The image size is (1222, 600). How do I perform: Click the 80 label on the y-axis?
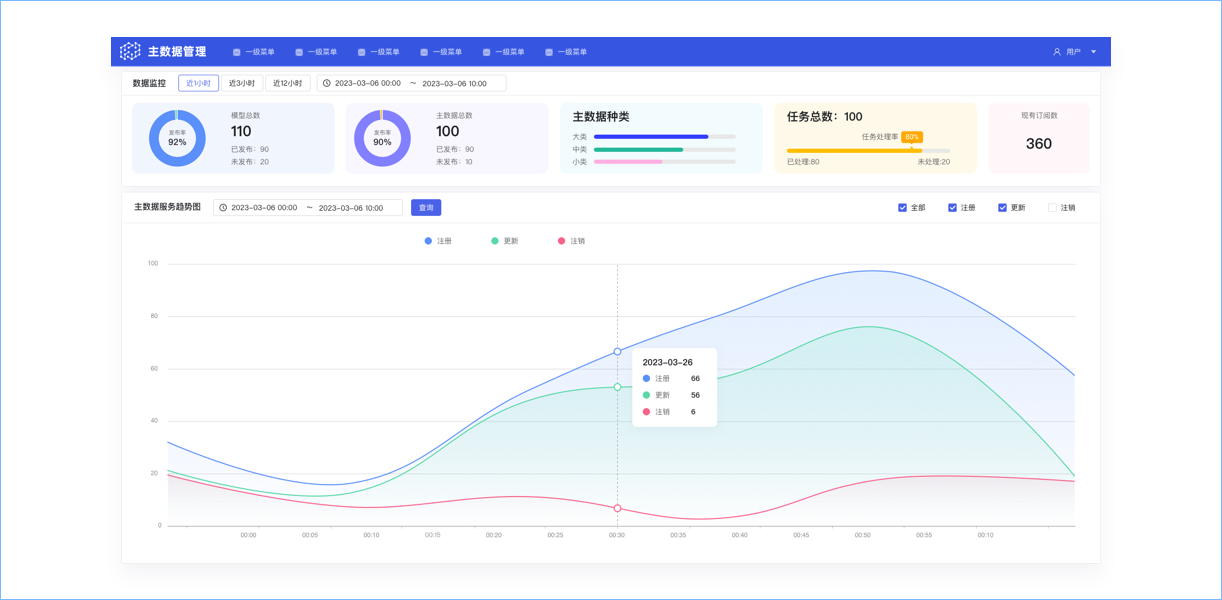click(154, 316)
